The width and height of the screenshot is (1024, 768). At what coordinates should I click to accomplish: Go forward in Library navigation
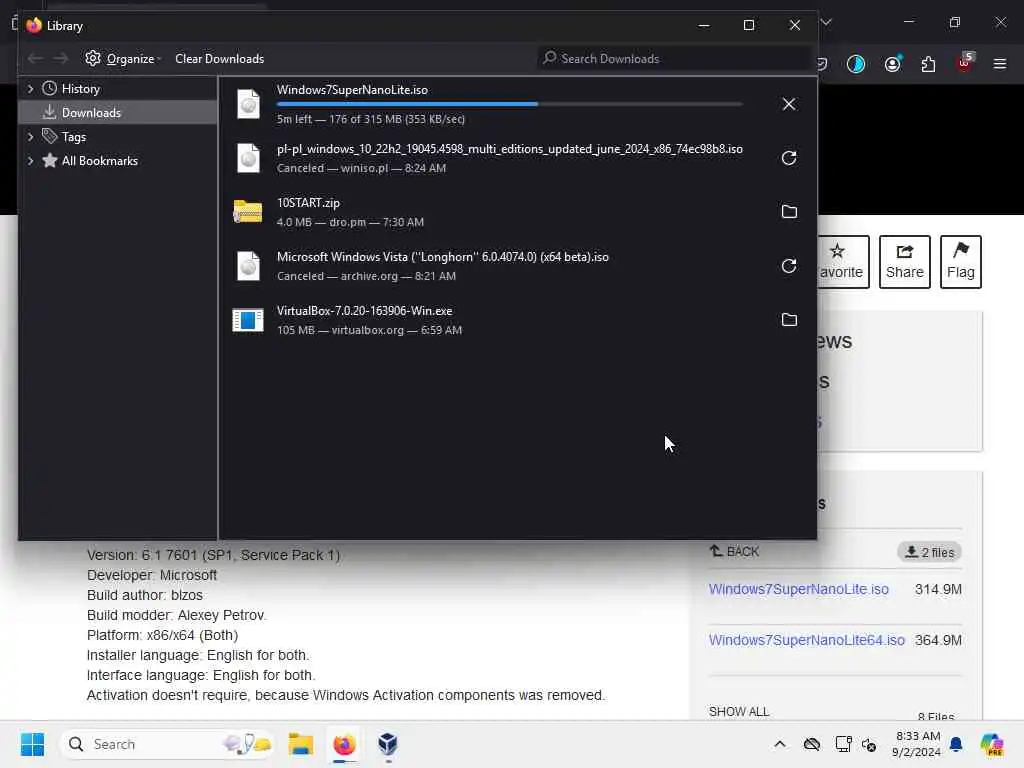click(x=61, y=59)
